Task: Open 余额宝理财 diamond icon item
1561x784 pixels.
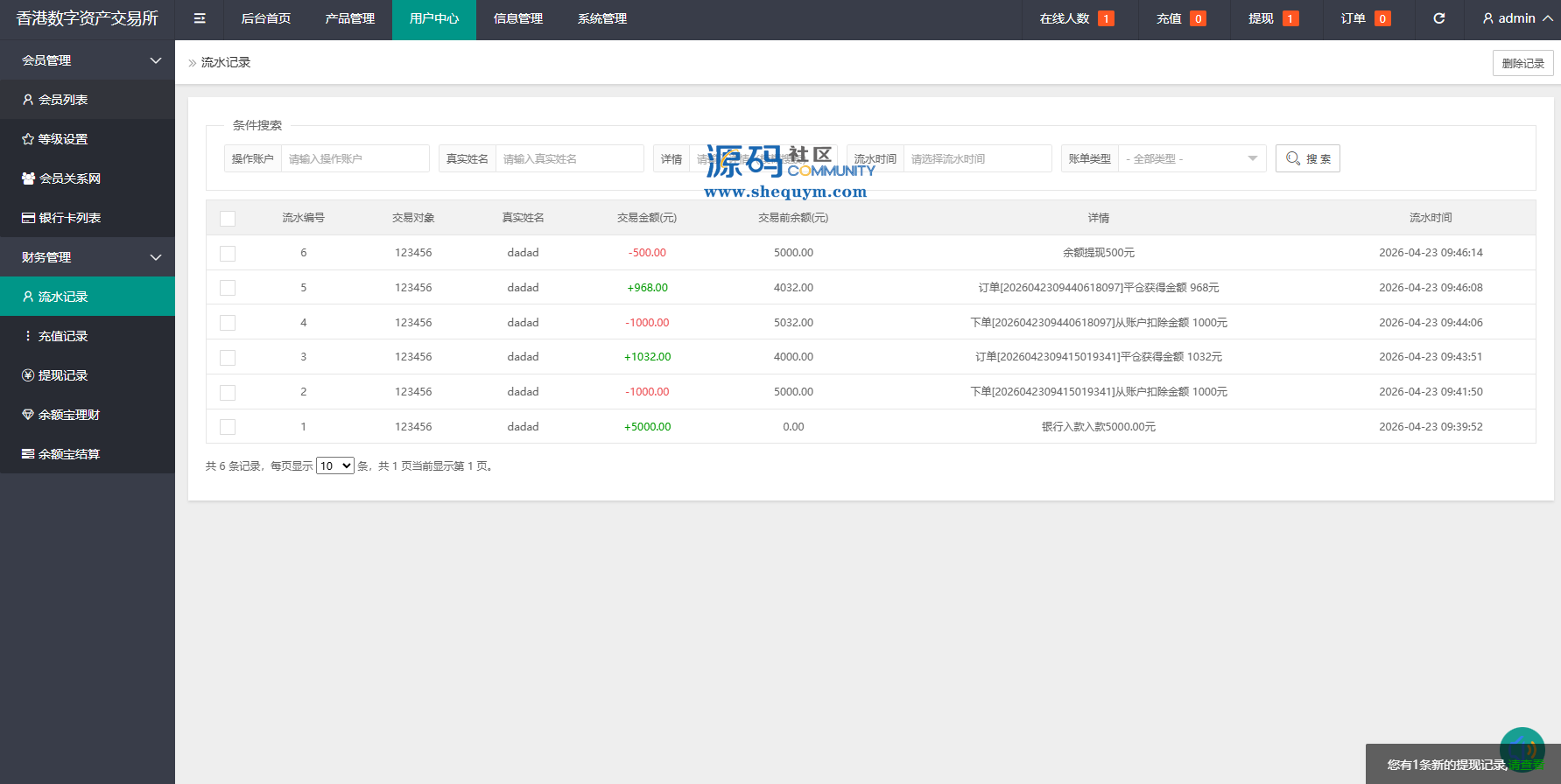Action: point(28,415)
